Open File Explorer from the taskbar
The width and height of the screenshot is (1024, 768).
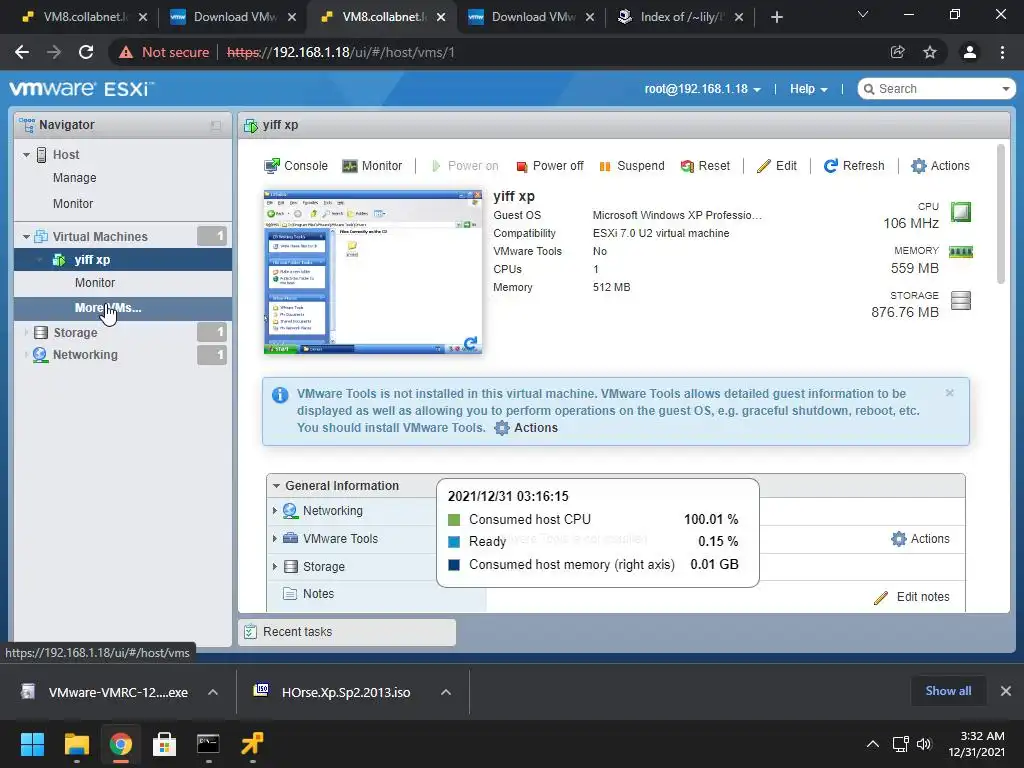point(76,744)
